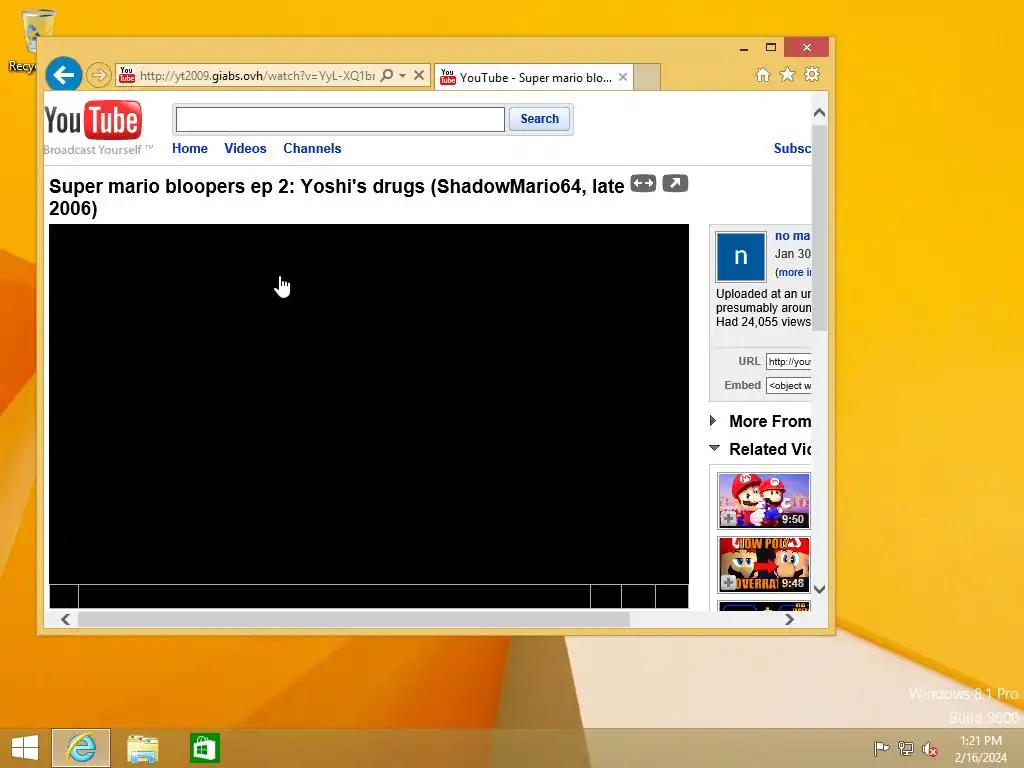Screen dimensions: 1024x768
Task: Click the Subscriptions link at right
Action: click(x=792, y=148)
